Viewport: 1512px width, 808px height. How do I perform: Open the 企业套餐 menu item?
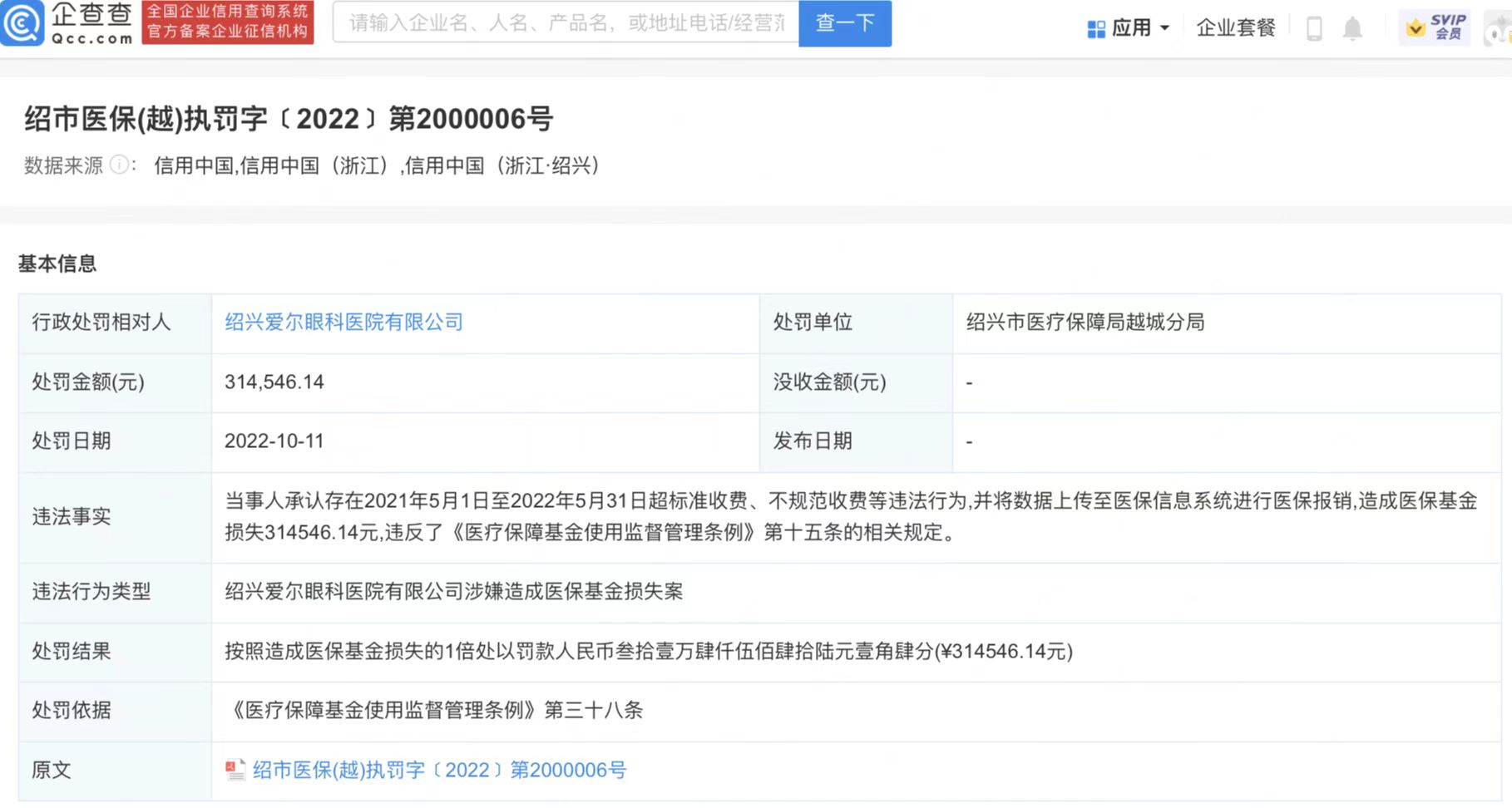[x=1236, y=28]
